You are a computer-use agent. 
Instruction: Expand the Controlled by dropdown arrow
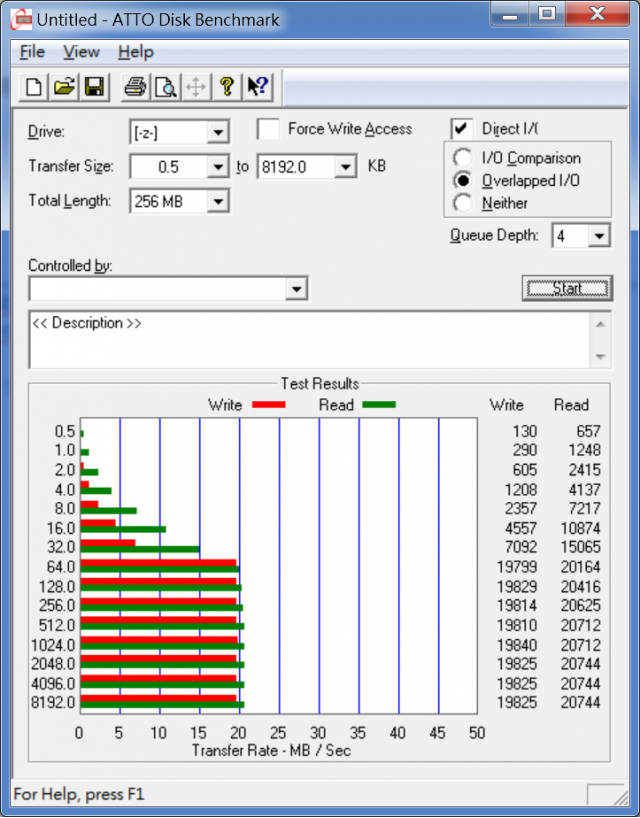[x=296, y=288]
